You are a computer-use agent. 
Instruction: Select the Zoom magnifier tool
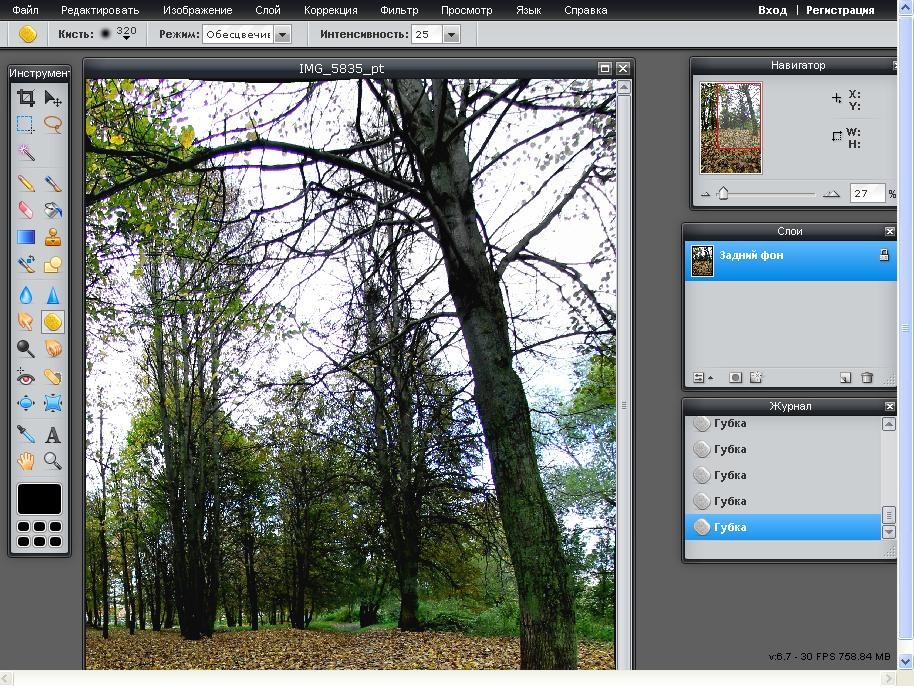tap(52, 461)
